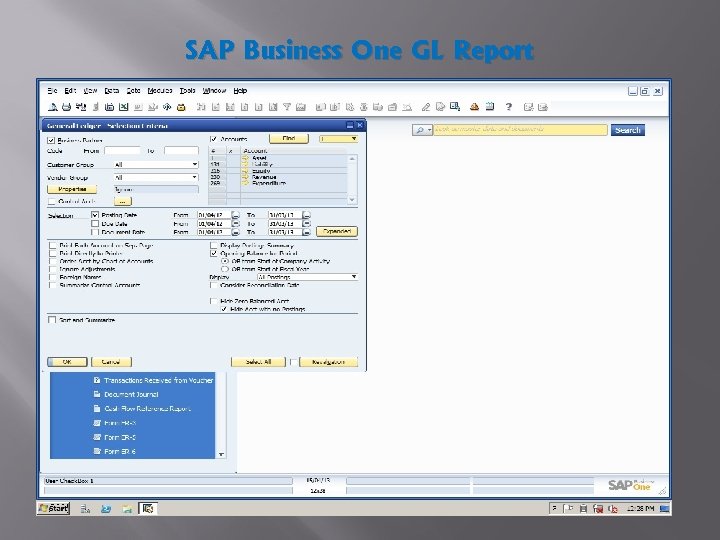The width and height of the screenshot is (720, 540).
Task: Open the Calendar toolbar icon
Action: pyautogui.click(x=490, y=107)
